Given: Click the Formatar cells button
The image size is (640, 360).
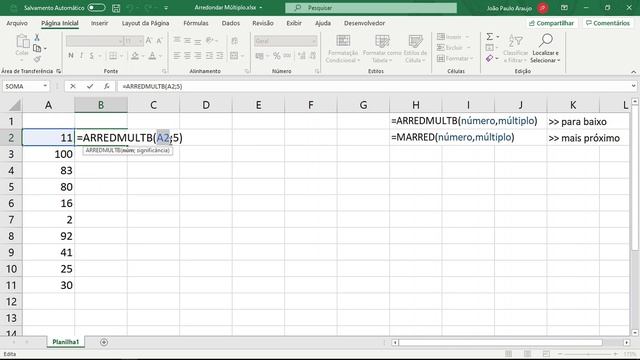Looking at the screenshot, I should tap(456, 59).
